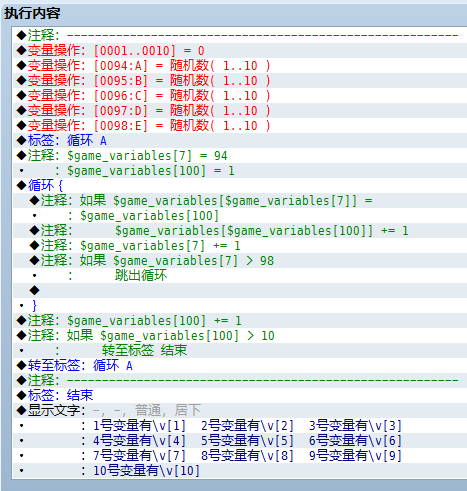The width and height of the screenshot is (467, 491).
Task: Select comment $game_variables[$game_variables[100]] += 1
Action: click(239, 230)
